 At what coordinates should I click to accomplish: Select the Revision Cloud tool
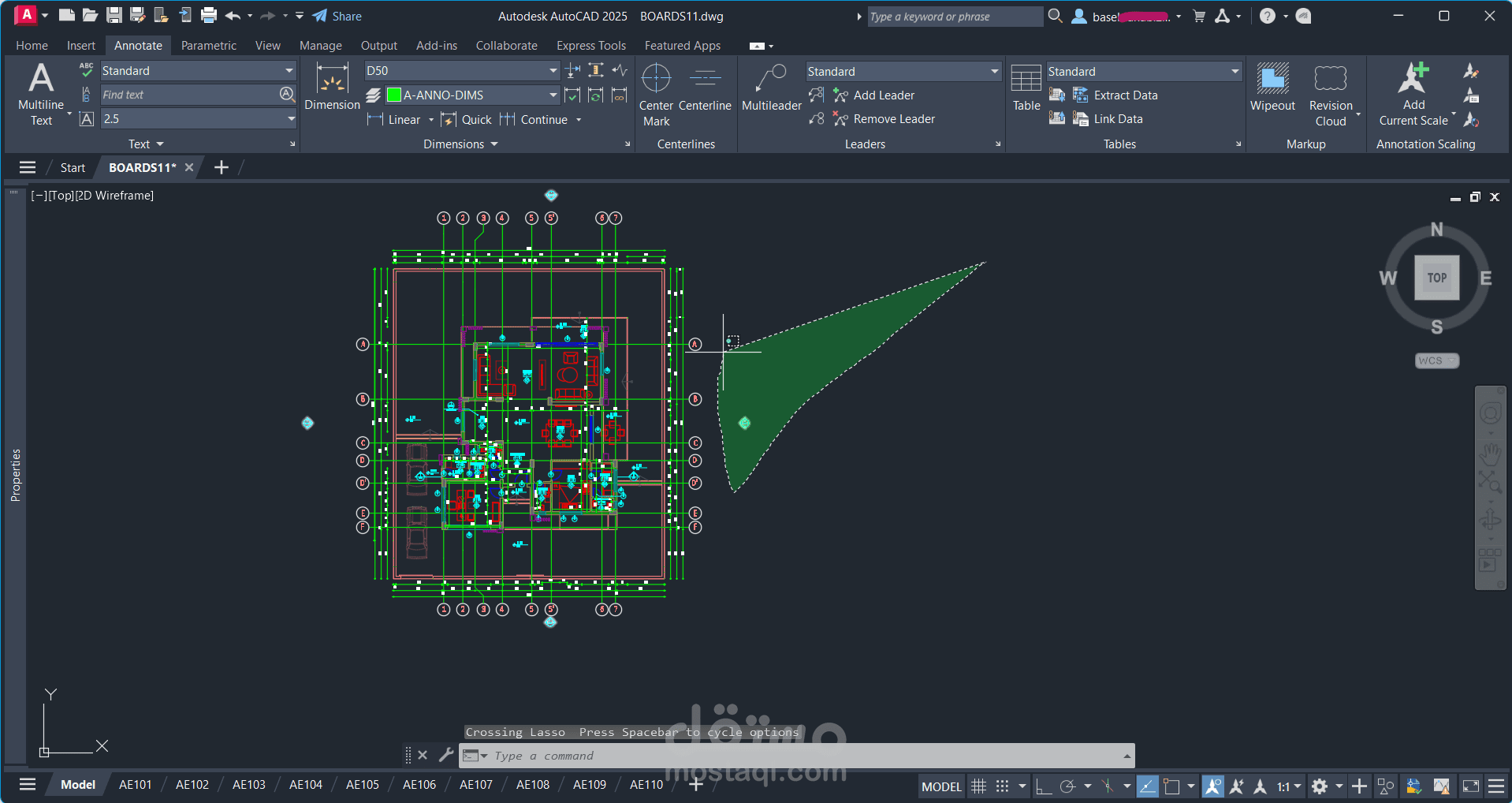coord(1331,94)
